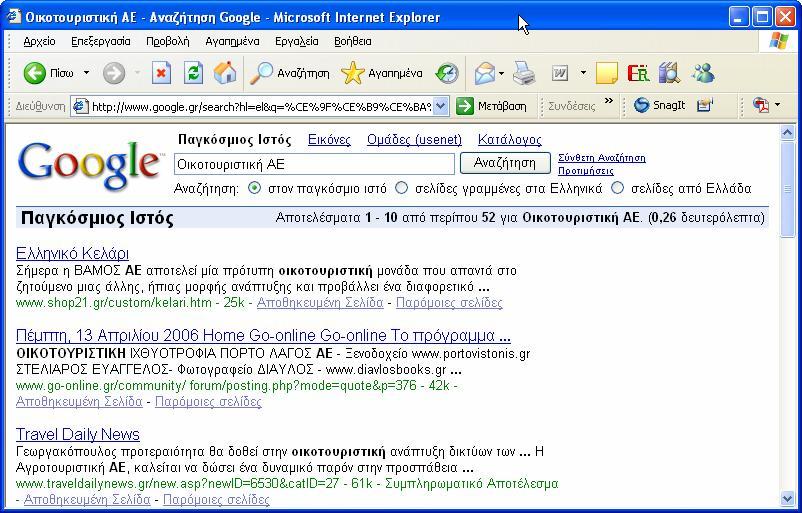Open the Αγαπημένα star toolbar button
The image size is (802, 513).
382,74
